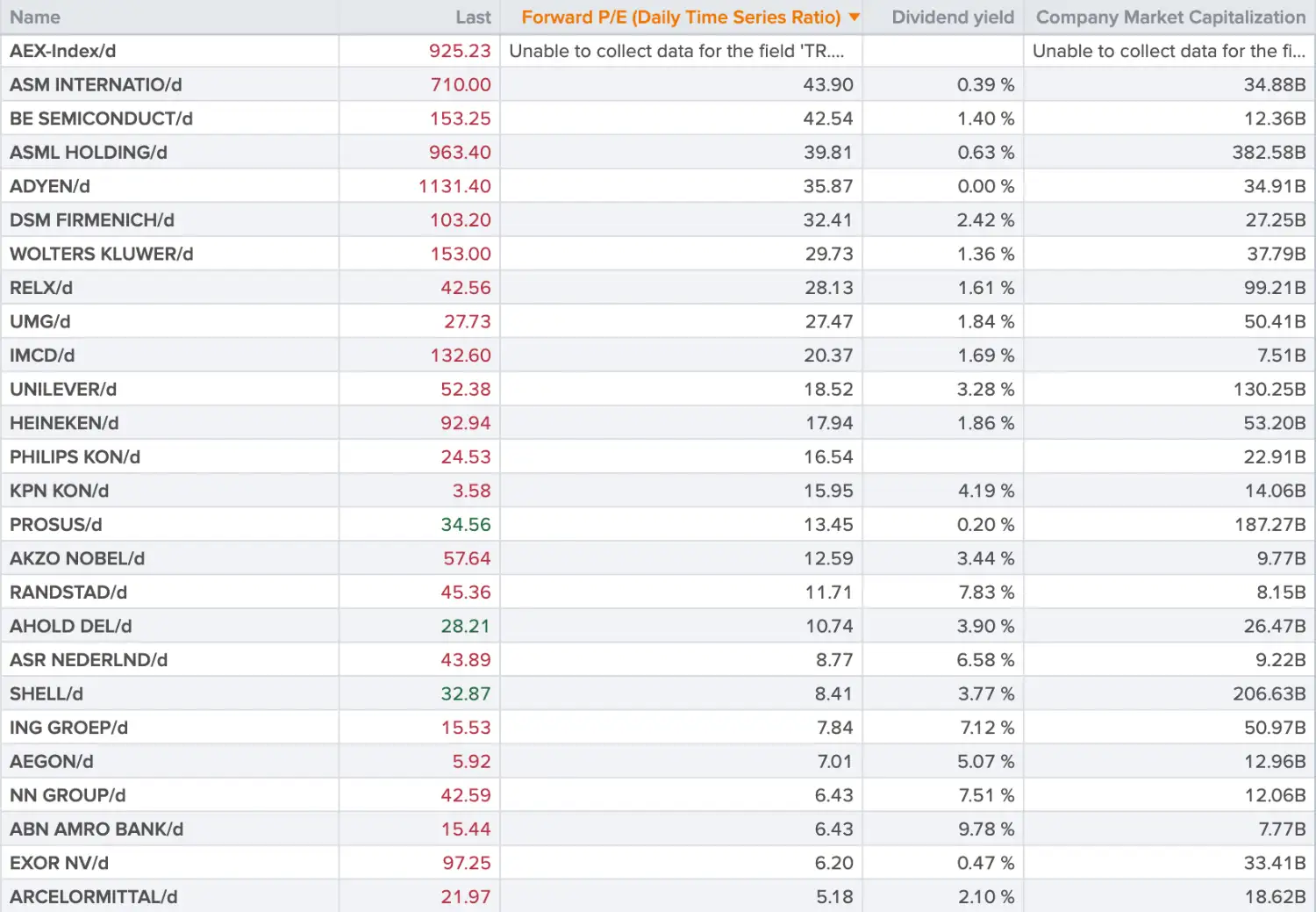Select AKZO NOBEL/d in the Name column
Viewport: 1316px width, 912px height.
(x=77, y=558)
